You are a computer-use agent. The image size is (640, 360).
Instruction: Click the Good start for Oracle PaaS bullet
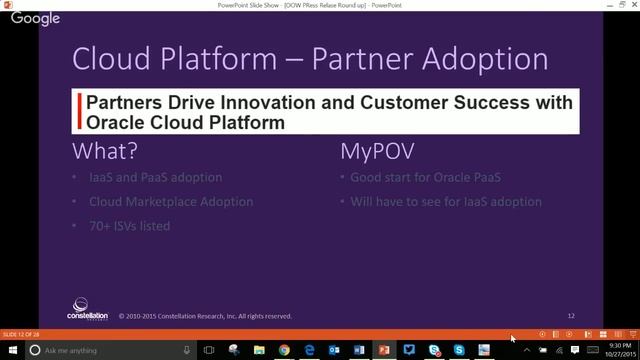click(425, 178)
